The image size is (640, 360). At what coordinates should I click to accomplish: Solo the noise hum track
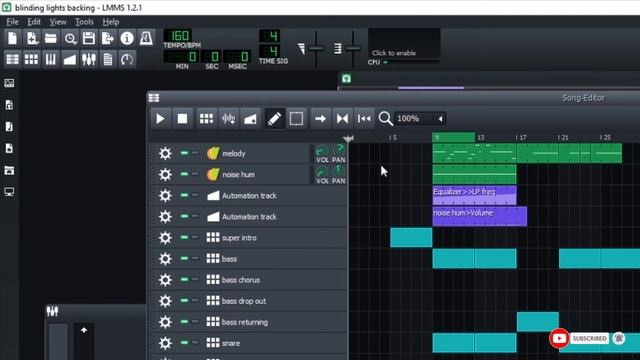coord(195,174)
